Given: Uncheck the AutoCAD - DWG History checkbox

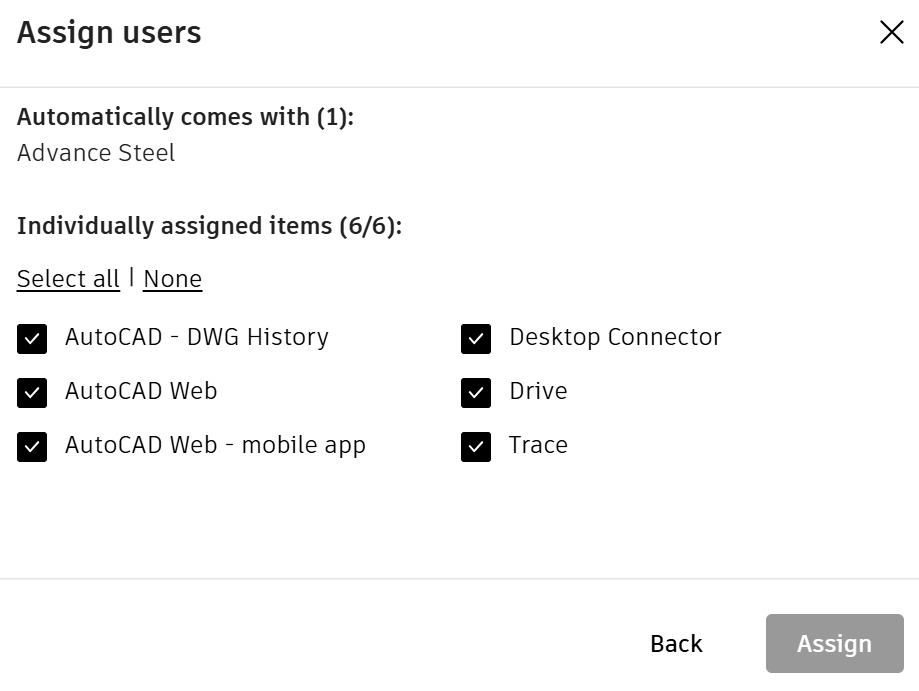Looking at the screenshot, I should coord(32,339).
